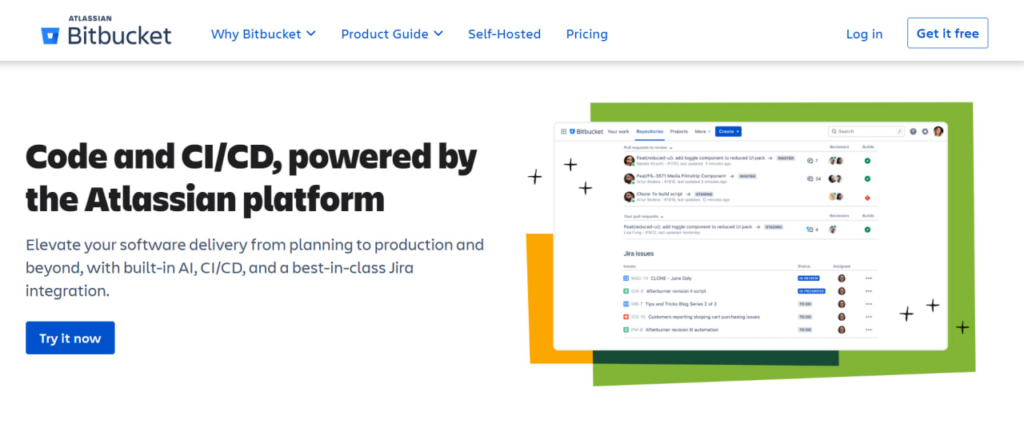Click the green build success icon for the Media Filmstrip Component pull request

point(867,179)
